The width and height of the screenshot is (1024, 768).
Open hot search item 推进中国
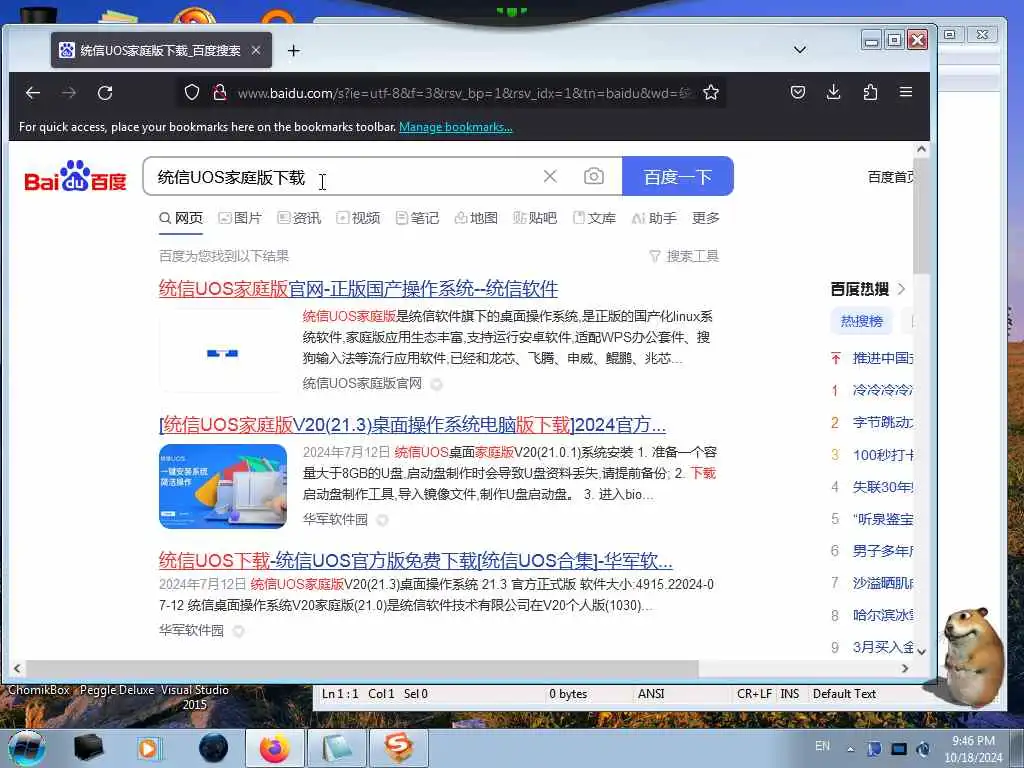tap(882, 358)
